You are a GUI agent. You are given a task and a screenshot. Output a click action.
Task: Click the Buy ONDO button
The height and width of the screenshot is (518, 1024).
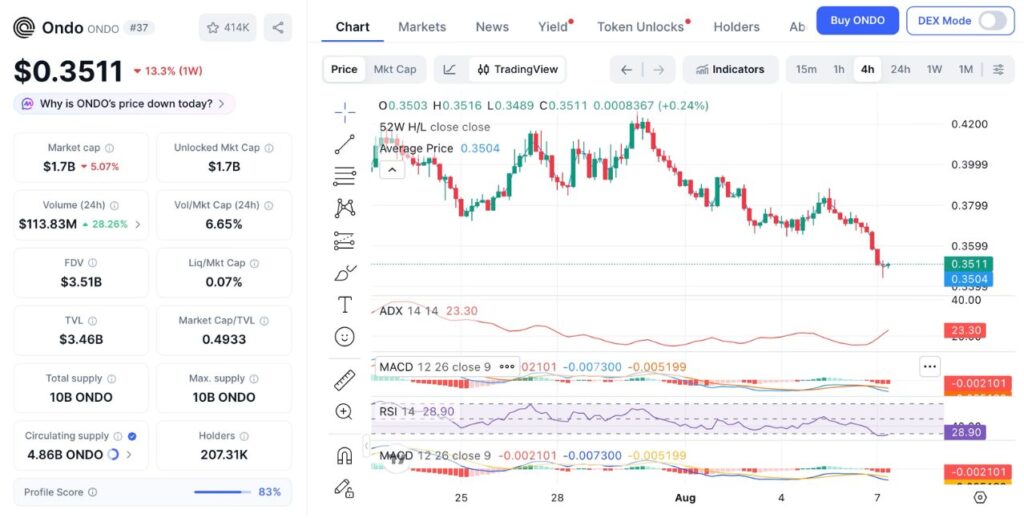pos(857,20)
